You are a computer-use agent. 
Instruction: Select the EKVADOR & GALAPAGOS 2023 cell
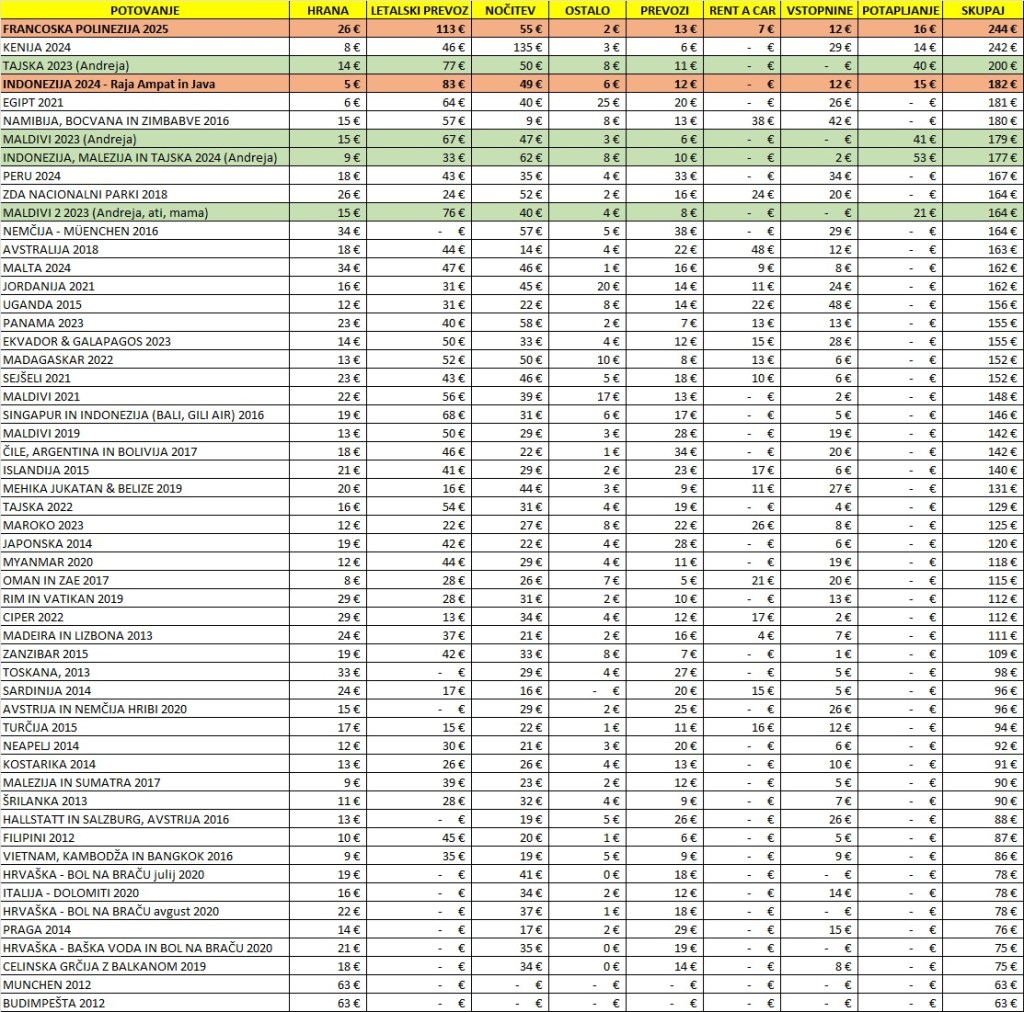pos(87,341)
